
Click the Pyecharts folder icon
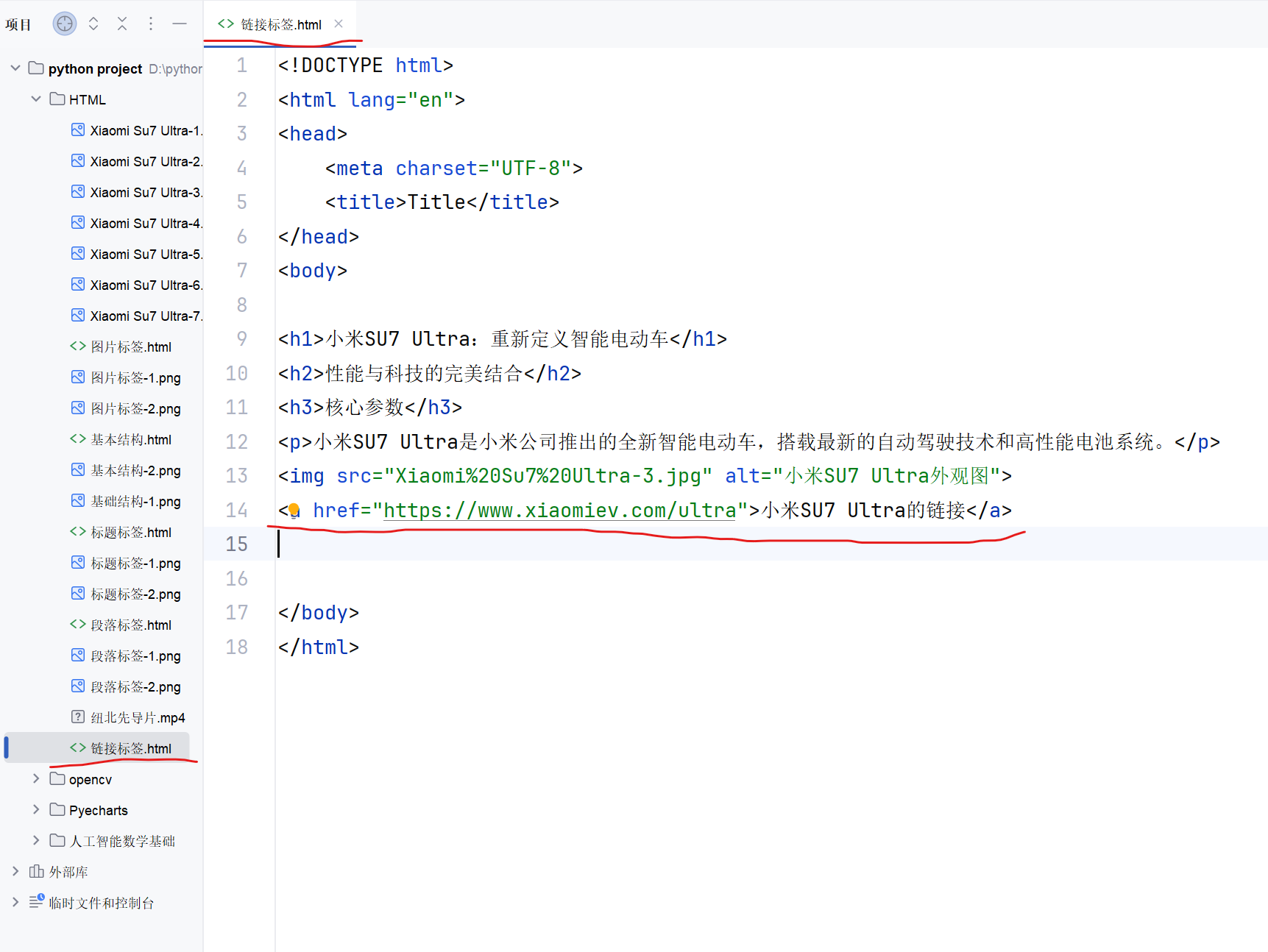pos(57,809)
